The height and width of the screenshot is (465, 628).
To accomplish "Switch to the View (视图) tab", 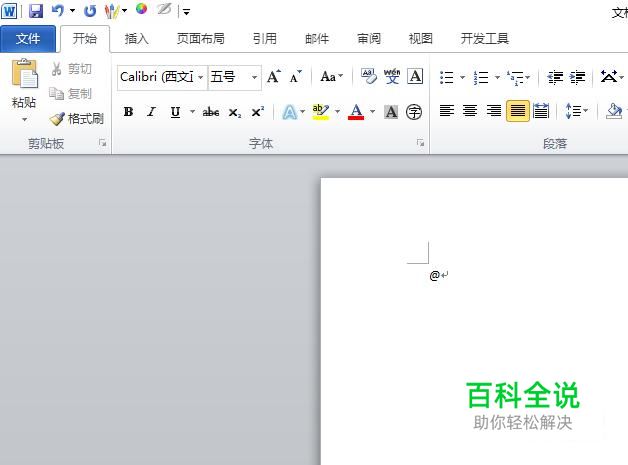I will tap(421, 39).
